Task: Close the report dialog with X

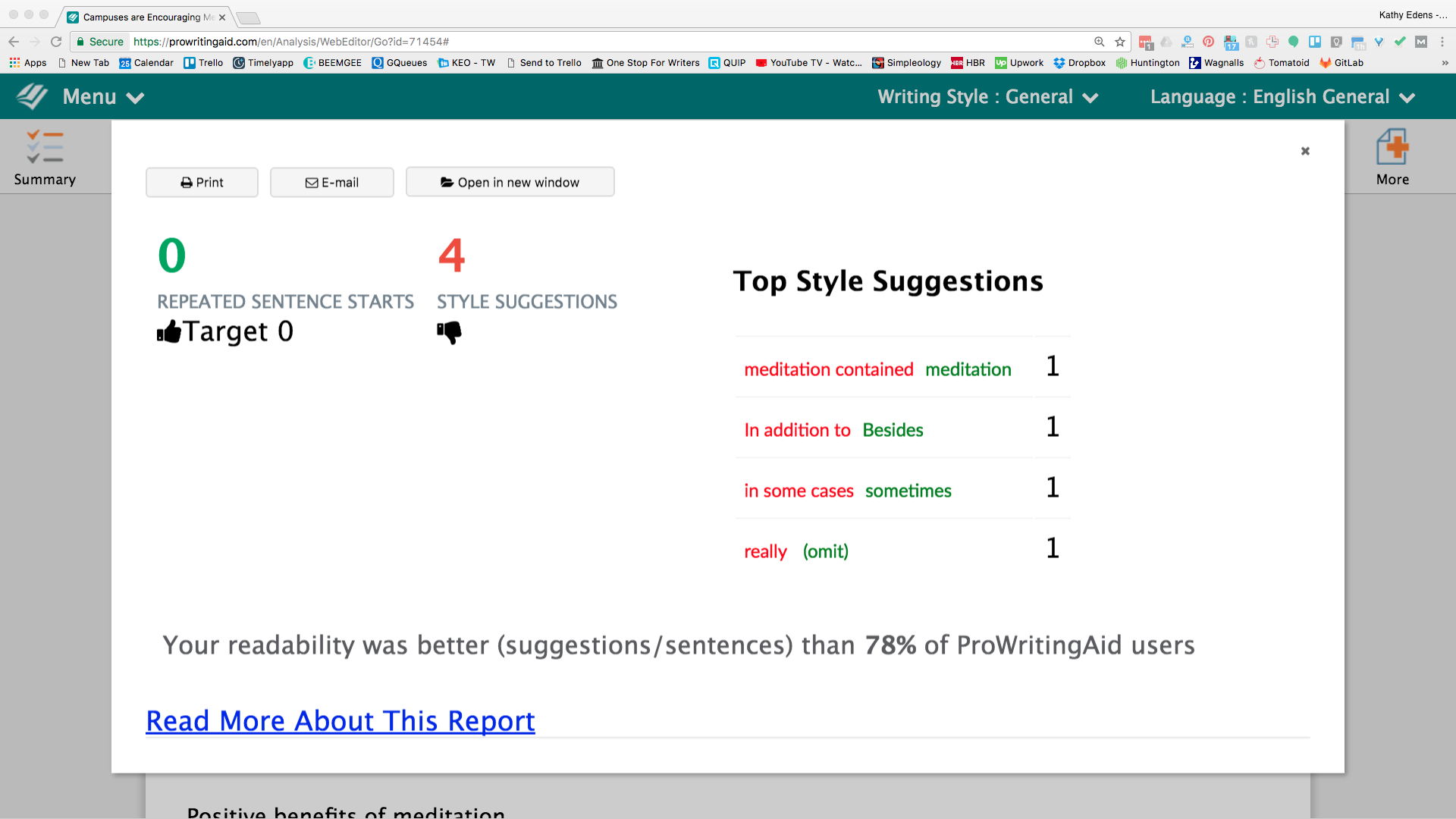Action: pos(1305,151)
